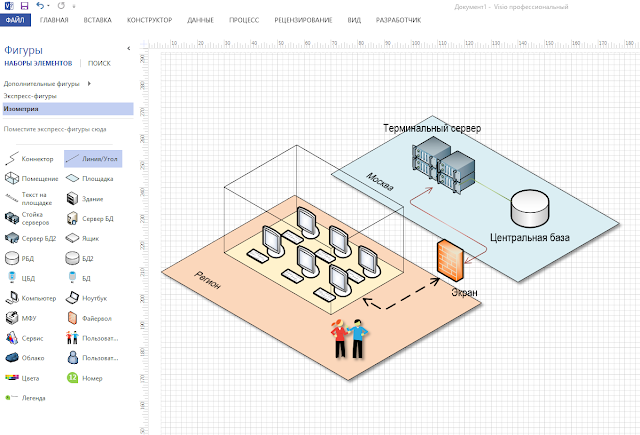Open ПОИСК shape search
Image resolution: width=640 pixels, height=435 pixels.
(99, 63)
